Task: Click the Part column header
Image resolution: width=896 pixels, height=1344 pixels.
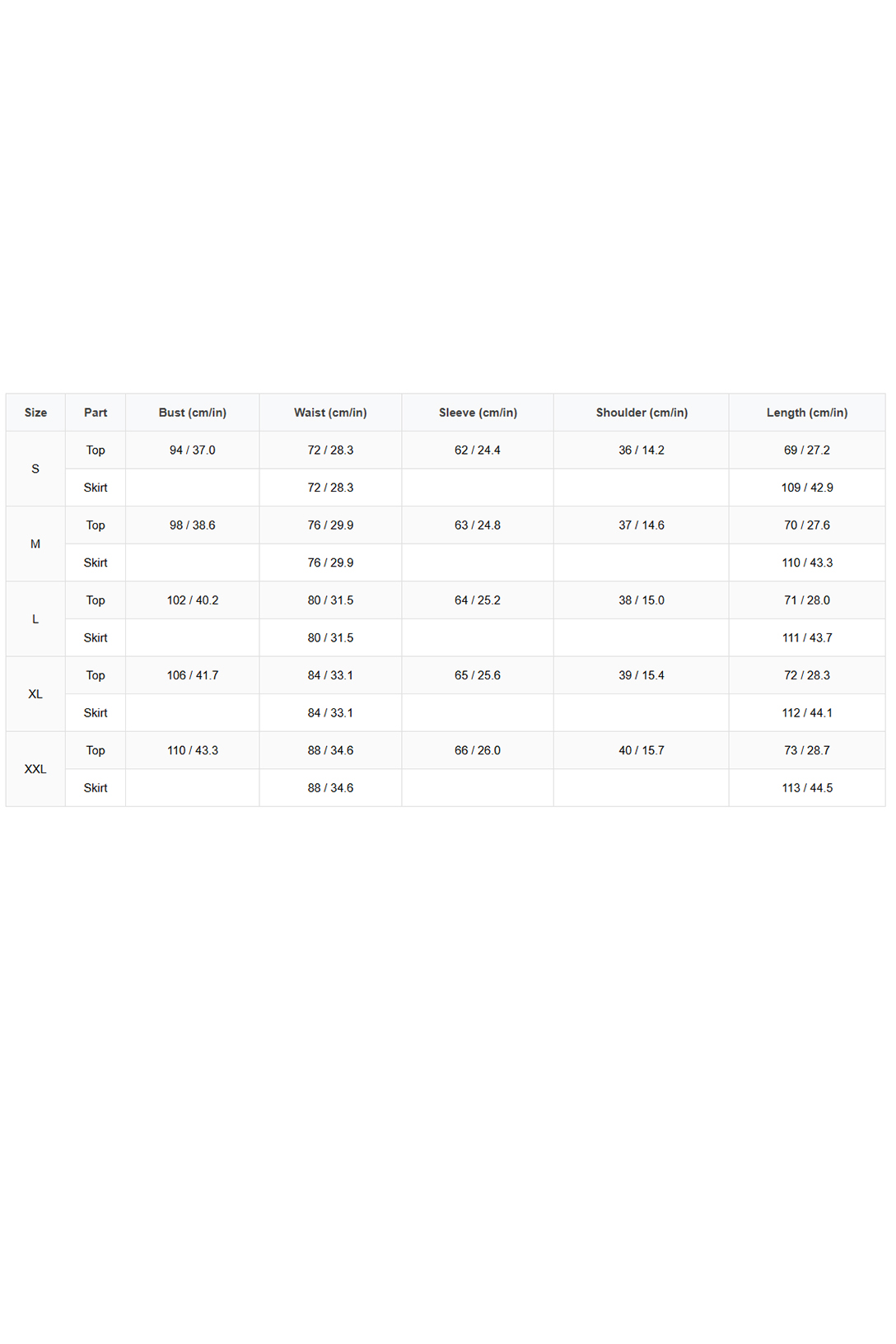Action: coord(96,413)
